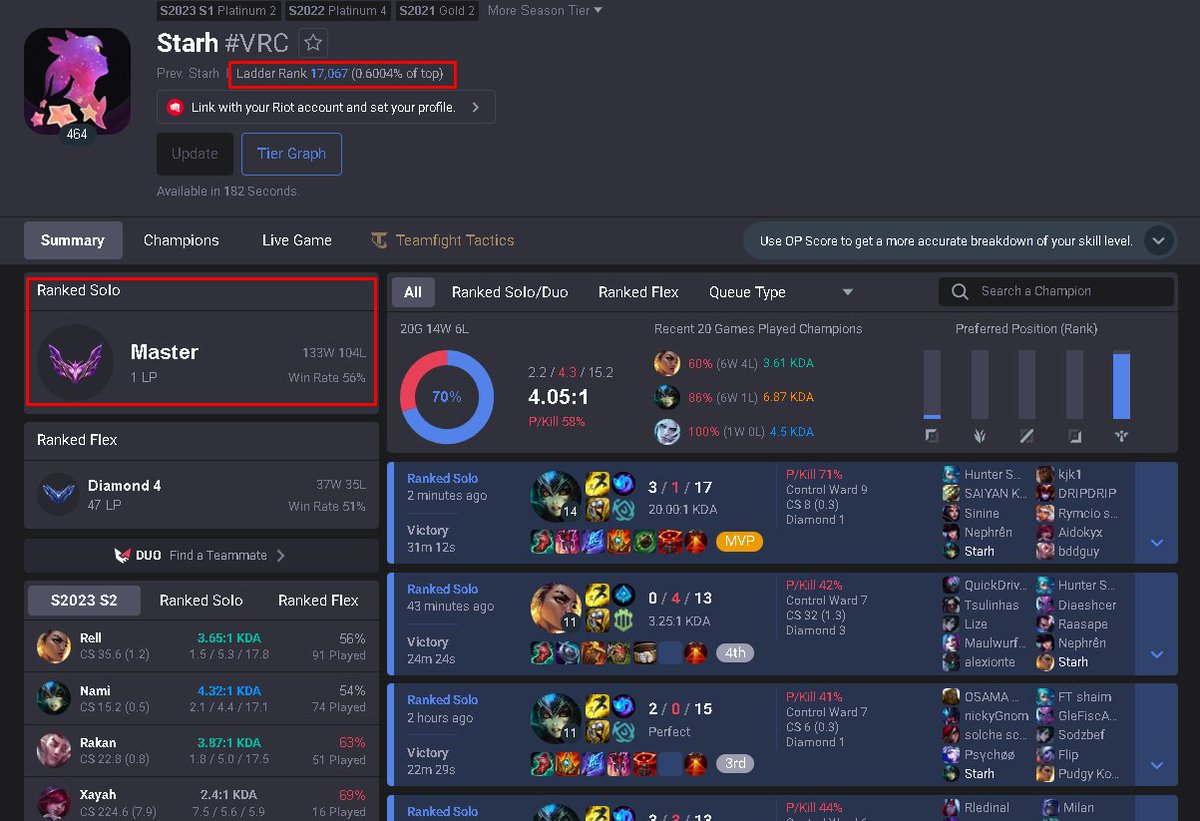Viewport: 1200px width, 821px height.
Task: Click the 3rd place badge
Action: tap(735, 763)
